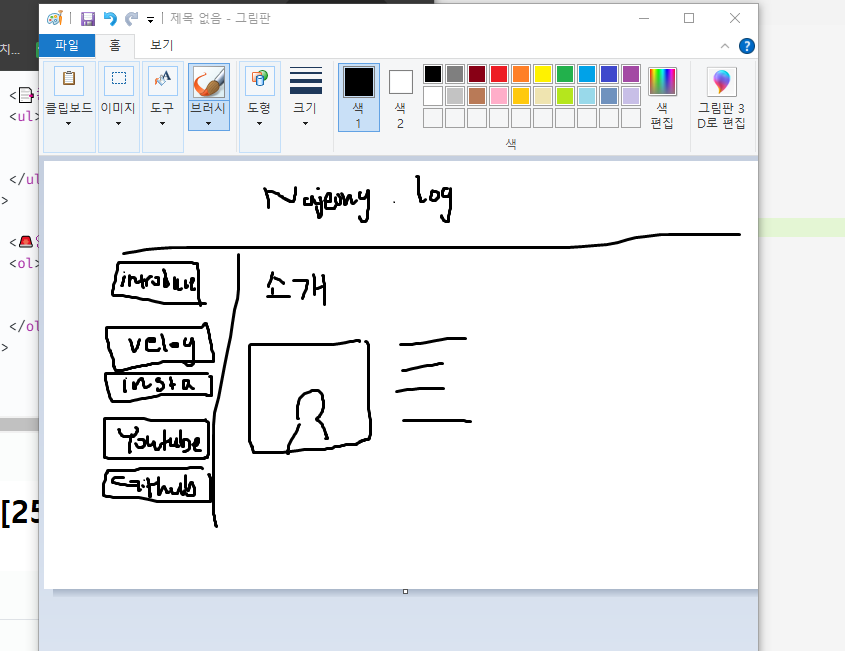The width and height of the screenshot is (845, 651).
Task: Expand the 도구 dropdown arrow
Action: tap(162, 124)
